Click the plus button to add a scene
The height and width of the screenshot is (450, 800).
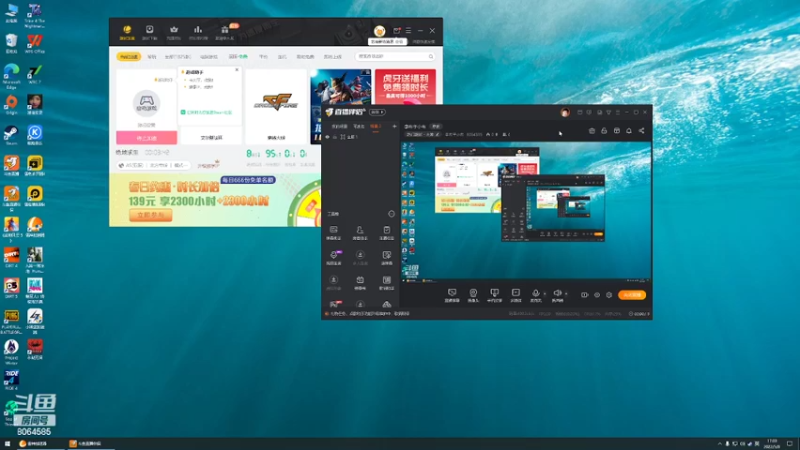pos(394,127)
